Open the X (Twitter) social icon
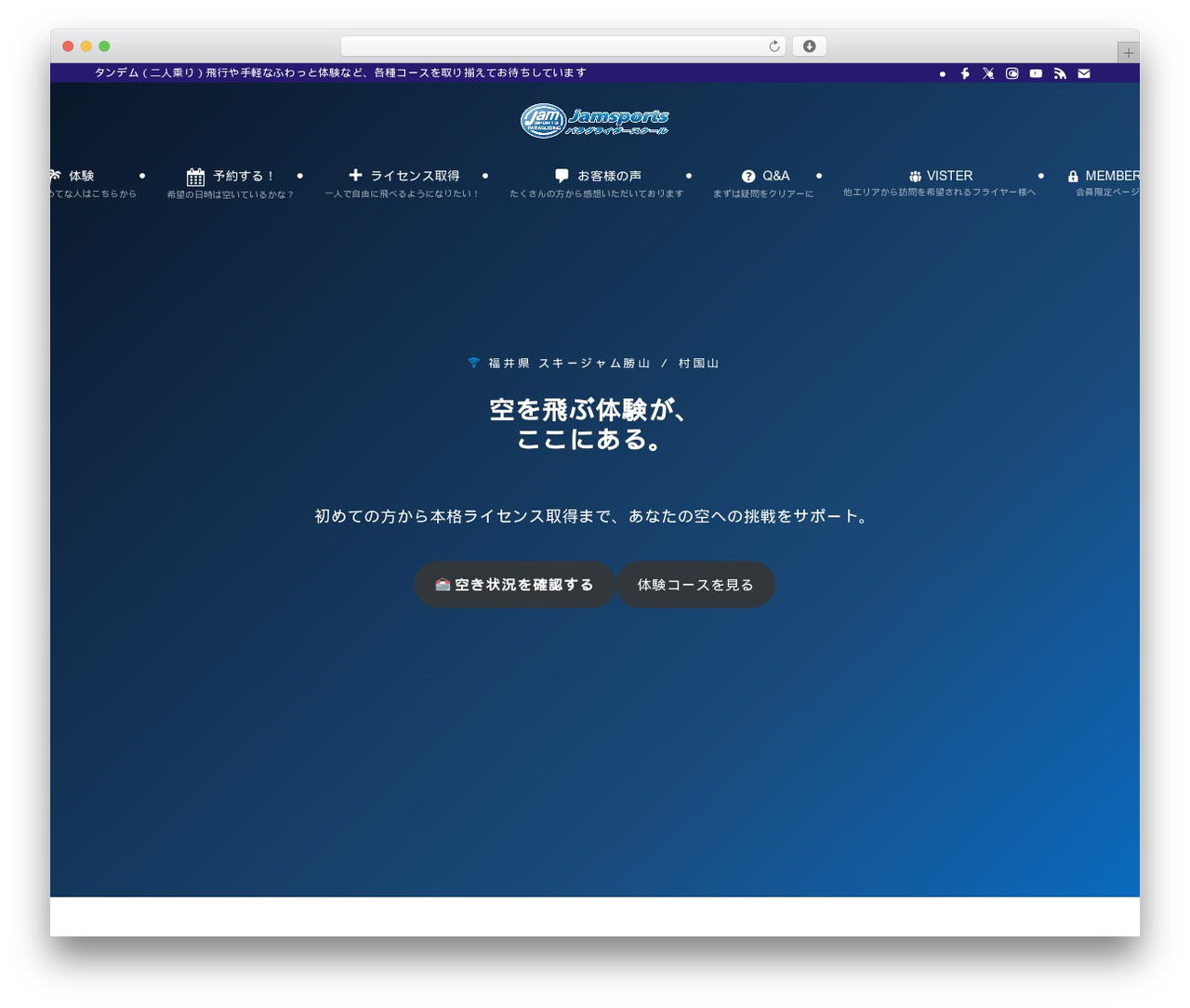Screen dimensions: 1190x1008 coord(988,73)
